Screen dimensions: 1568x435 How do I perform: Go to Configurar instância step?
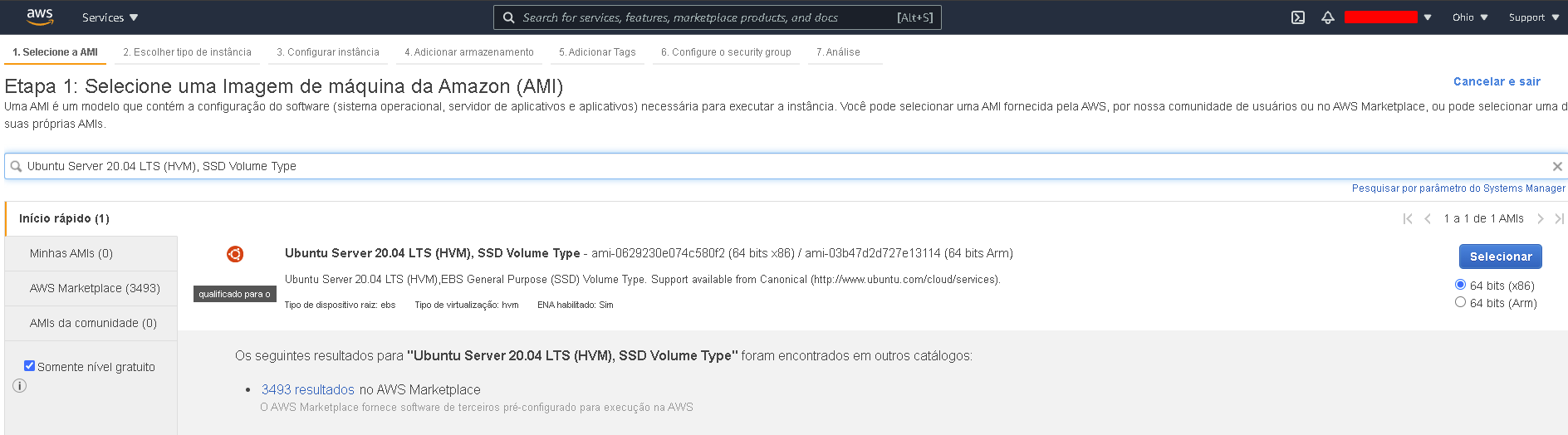(328, 52)
